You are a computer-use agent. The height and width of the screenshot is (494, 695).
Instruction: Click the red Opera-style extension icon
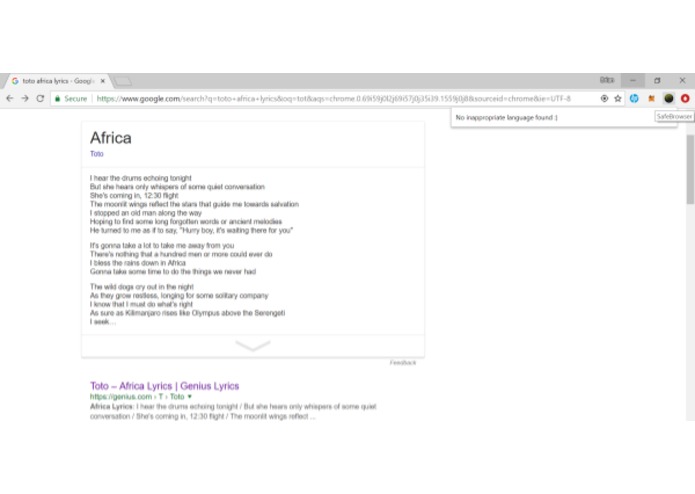[x=685, y=98]
